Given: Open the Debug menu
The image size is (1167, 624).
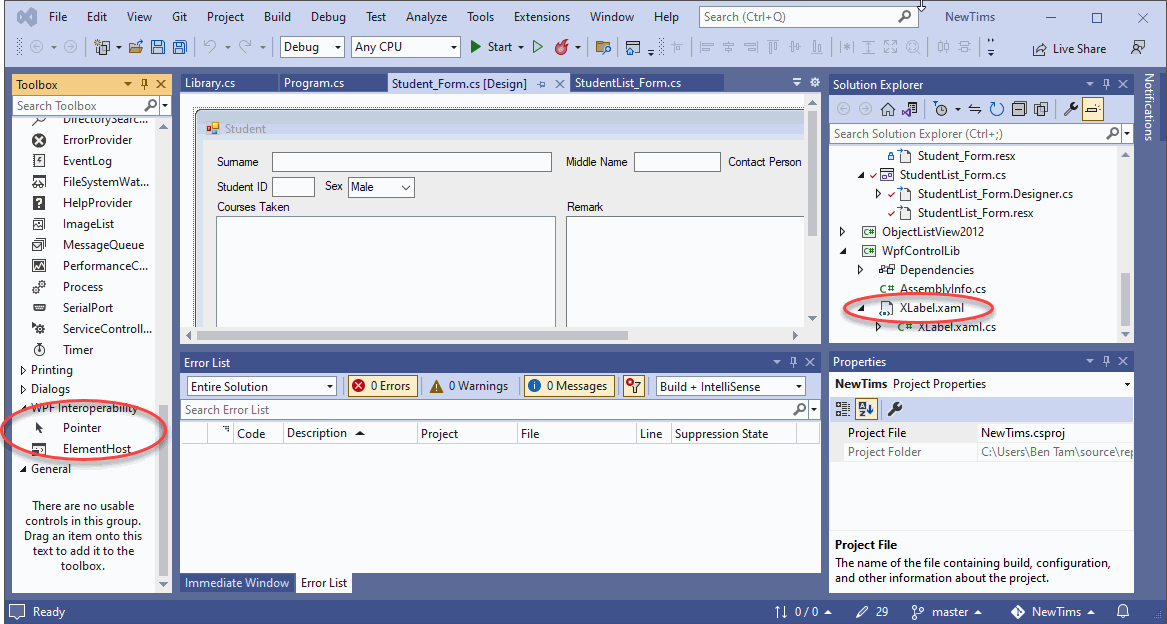Looking at the screenshot, I should (329, 16).
